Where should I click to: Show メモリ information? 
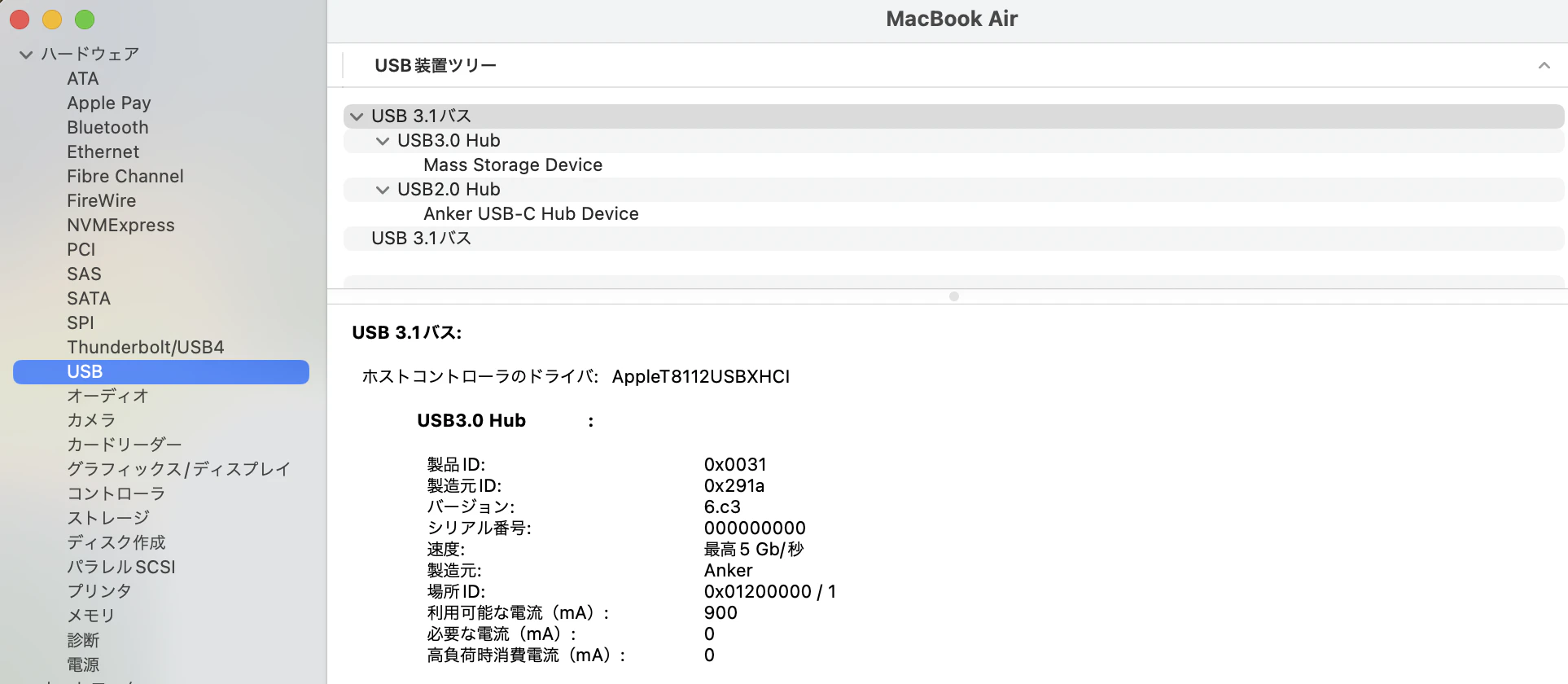click(x=91, y=616)
